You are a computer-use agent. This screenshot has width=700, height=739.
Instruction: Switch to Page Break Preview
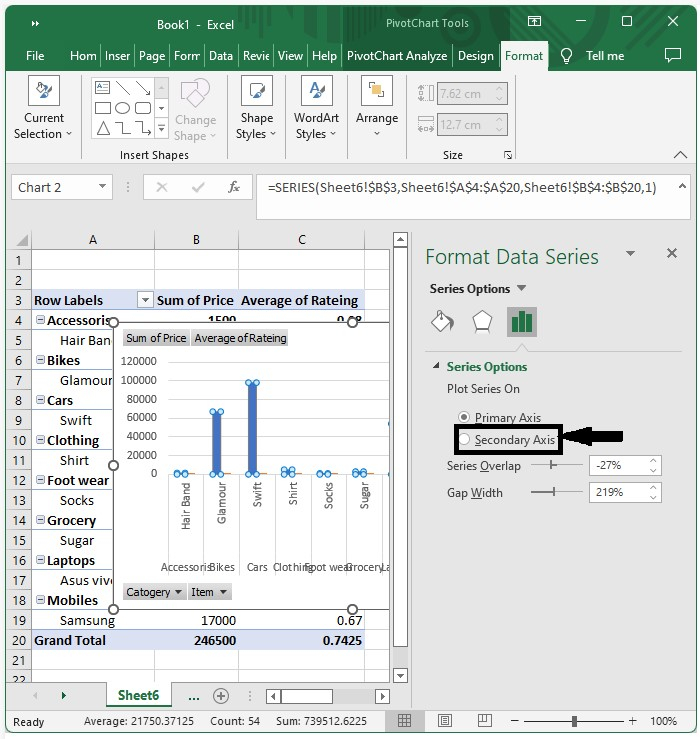click(x=485, y=721)
